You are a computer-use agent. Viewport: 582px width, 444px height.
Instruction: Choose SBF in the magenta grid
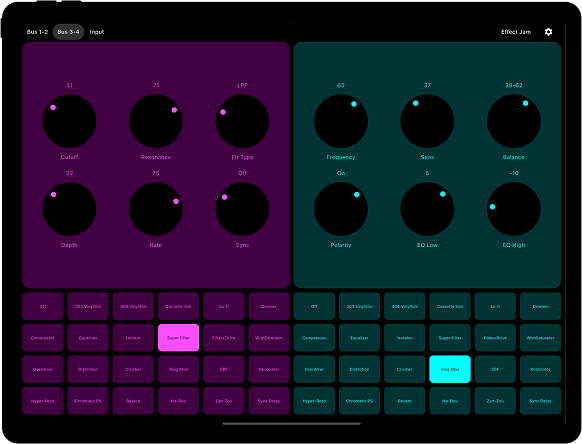coord(224,369)
